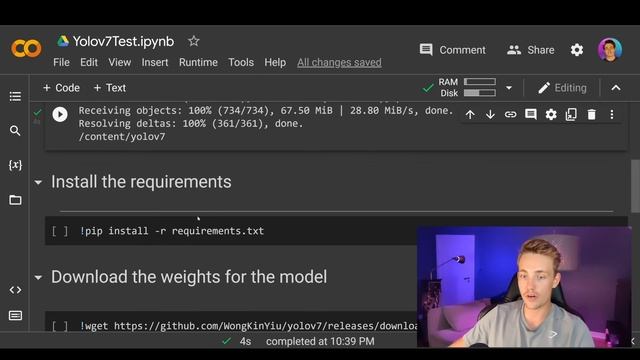Screen dimensions: 640x360
Task: Add a new Code cell
Action: coord(61,88)
